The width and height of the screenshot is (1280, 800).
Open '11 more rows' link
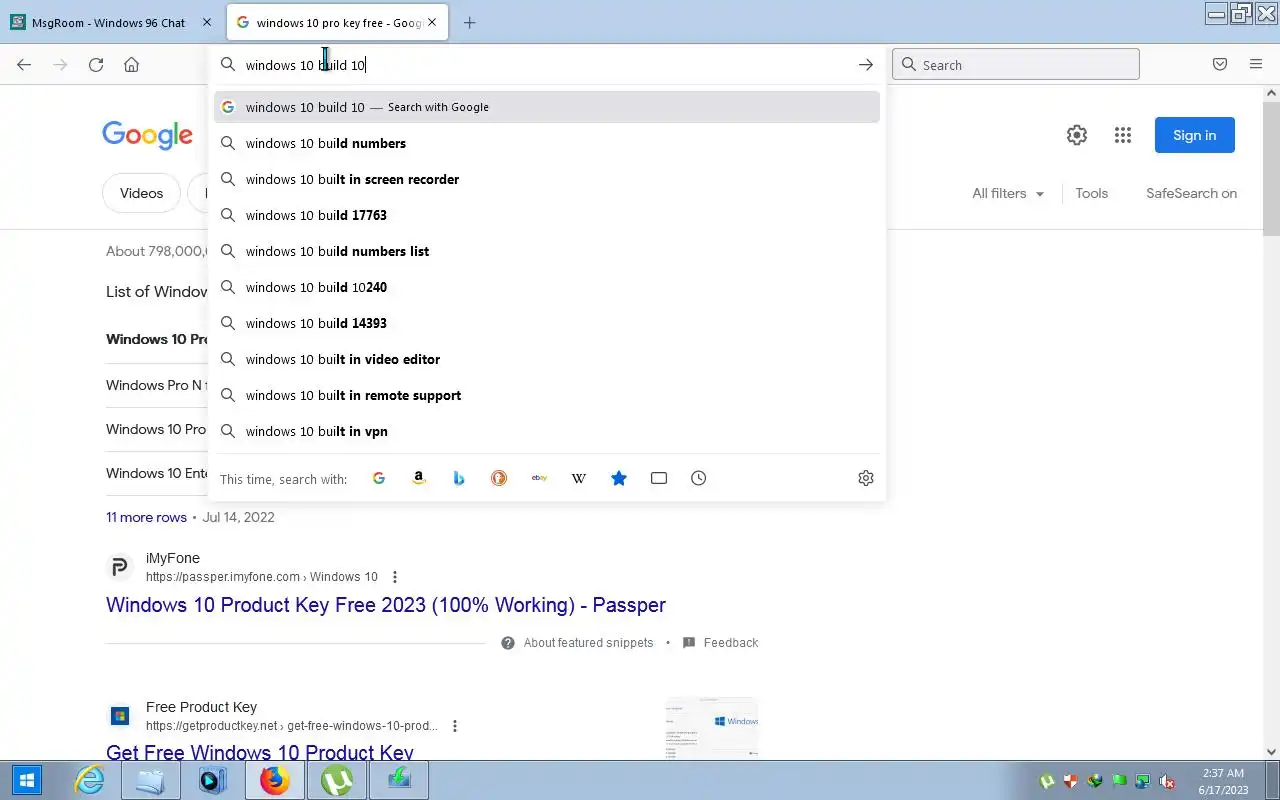(146, 517)
